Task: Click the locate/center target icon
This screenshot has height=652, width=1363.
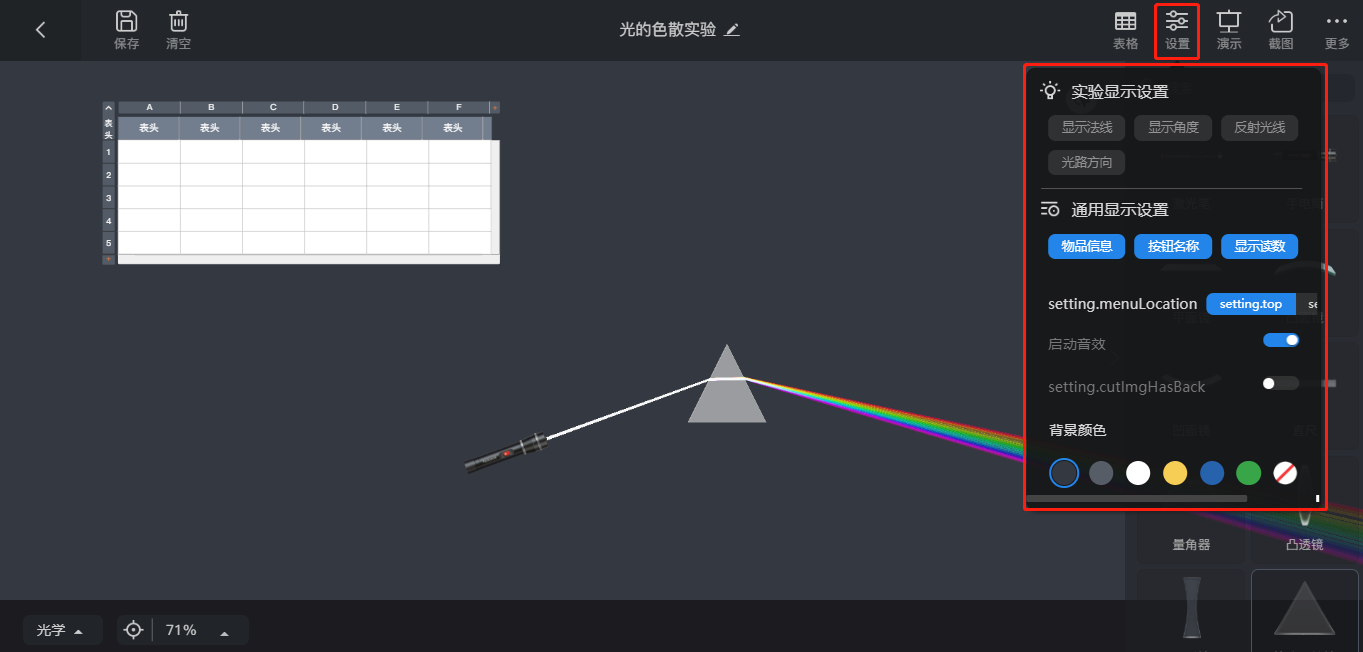Action: pyautogui.click(x=134, y=630)
